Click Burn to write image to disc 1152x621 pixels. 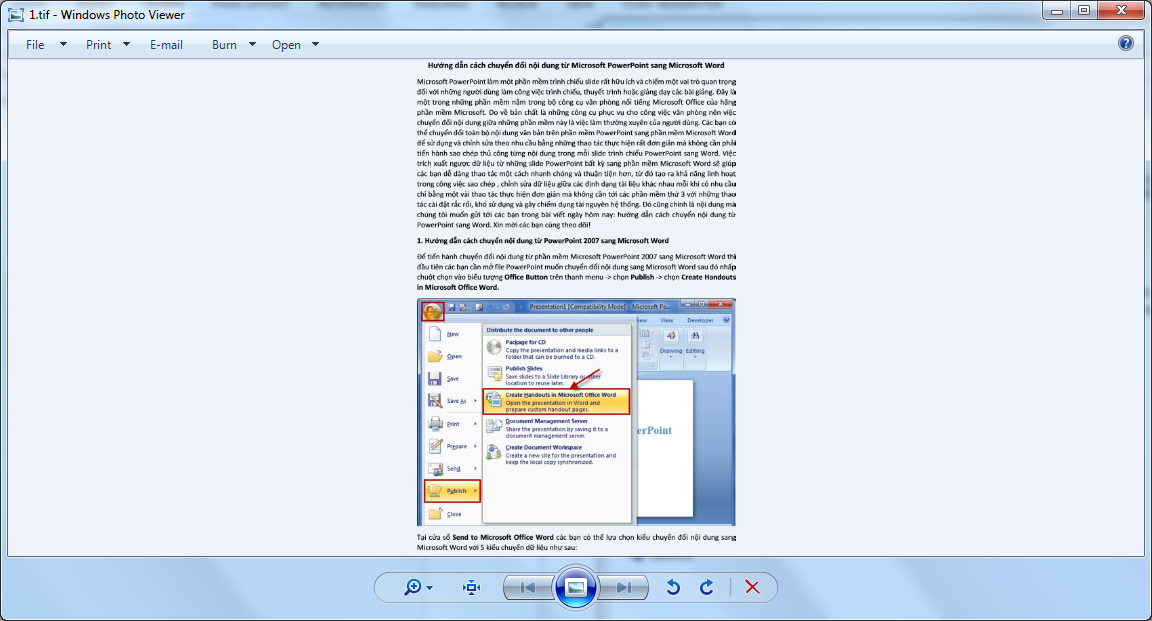pos(222,44)
